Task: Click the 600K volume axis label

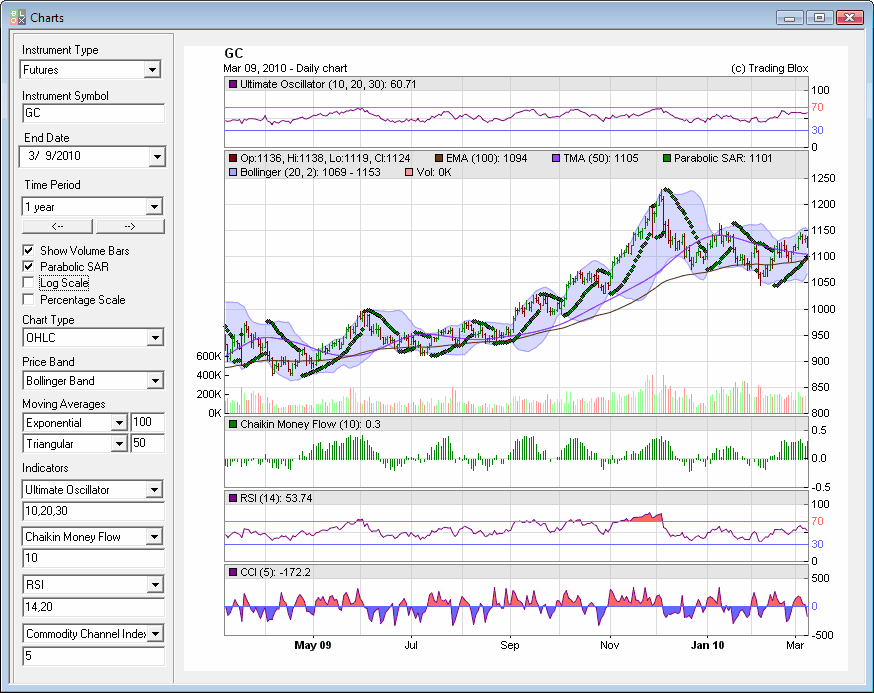Action: pos(208,356)
